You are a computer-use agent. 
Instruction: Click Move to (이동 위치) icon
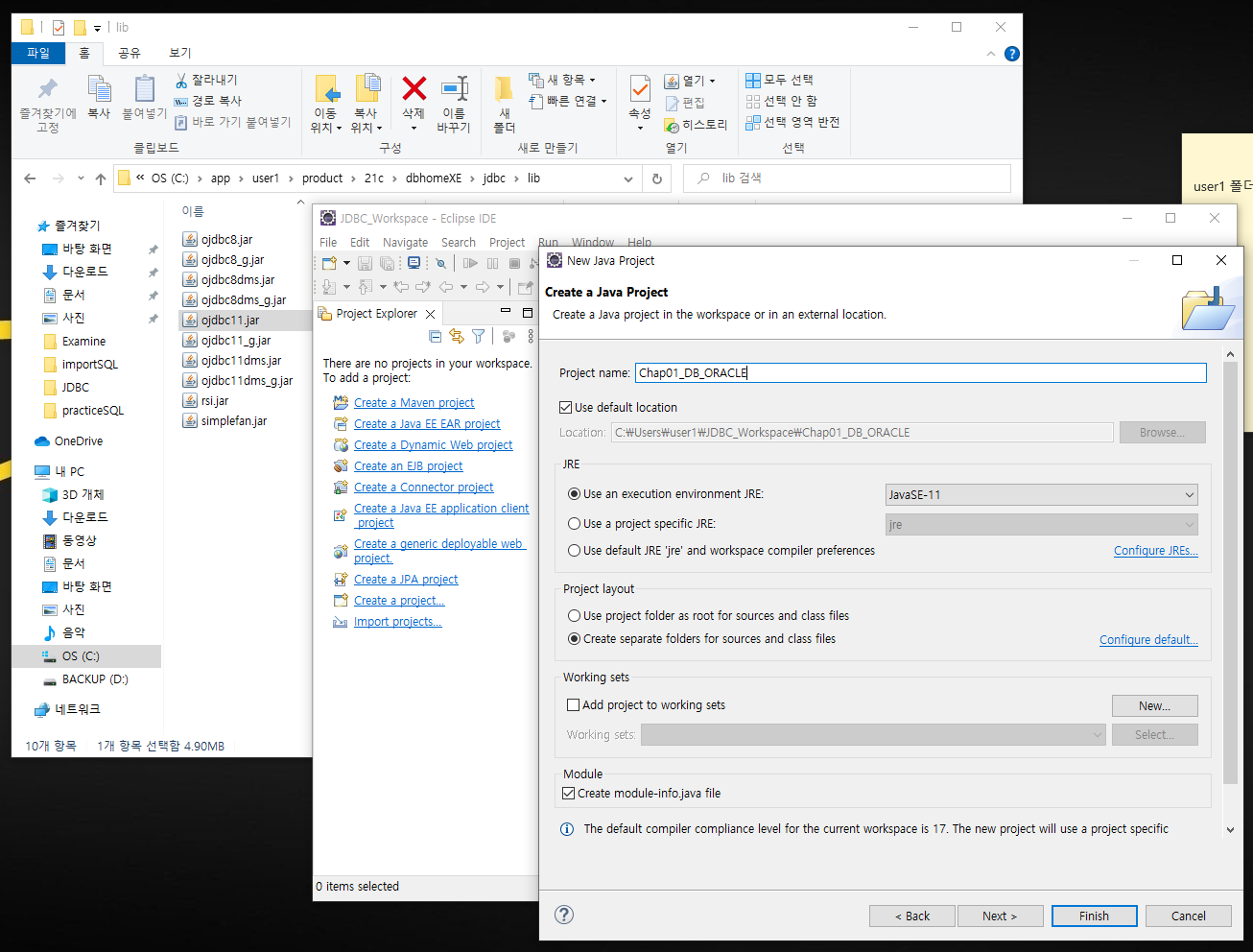click(326, 89)
